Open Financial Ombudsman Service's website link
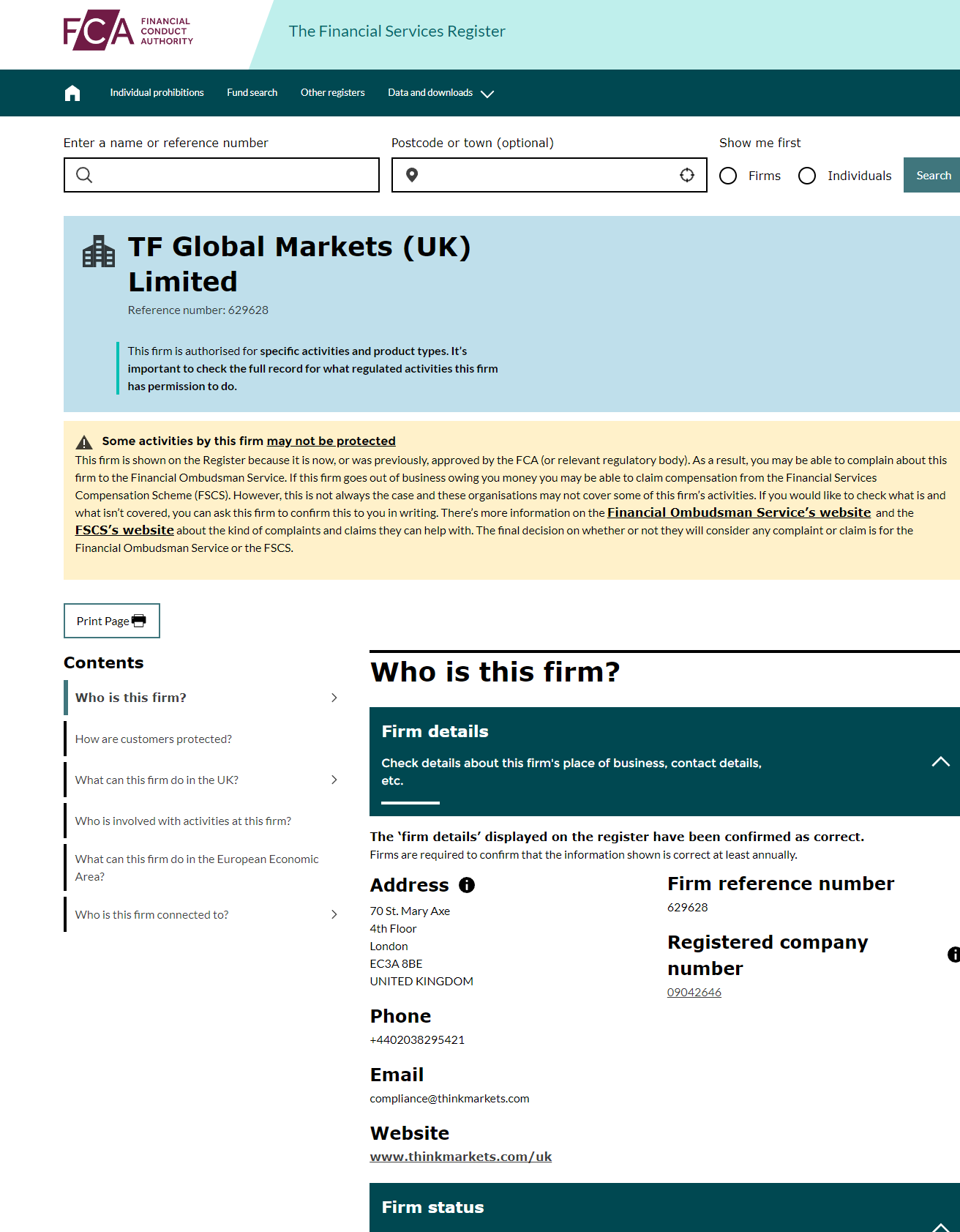Screen dimensions: 960x1232 [739, 512]
